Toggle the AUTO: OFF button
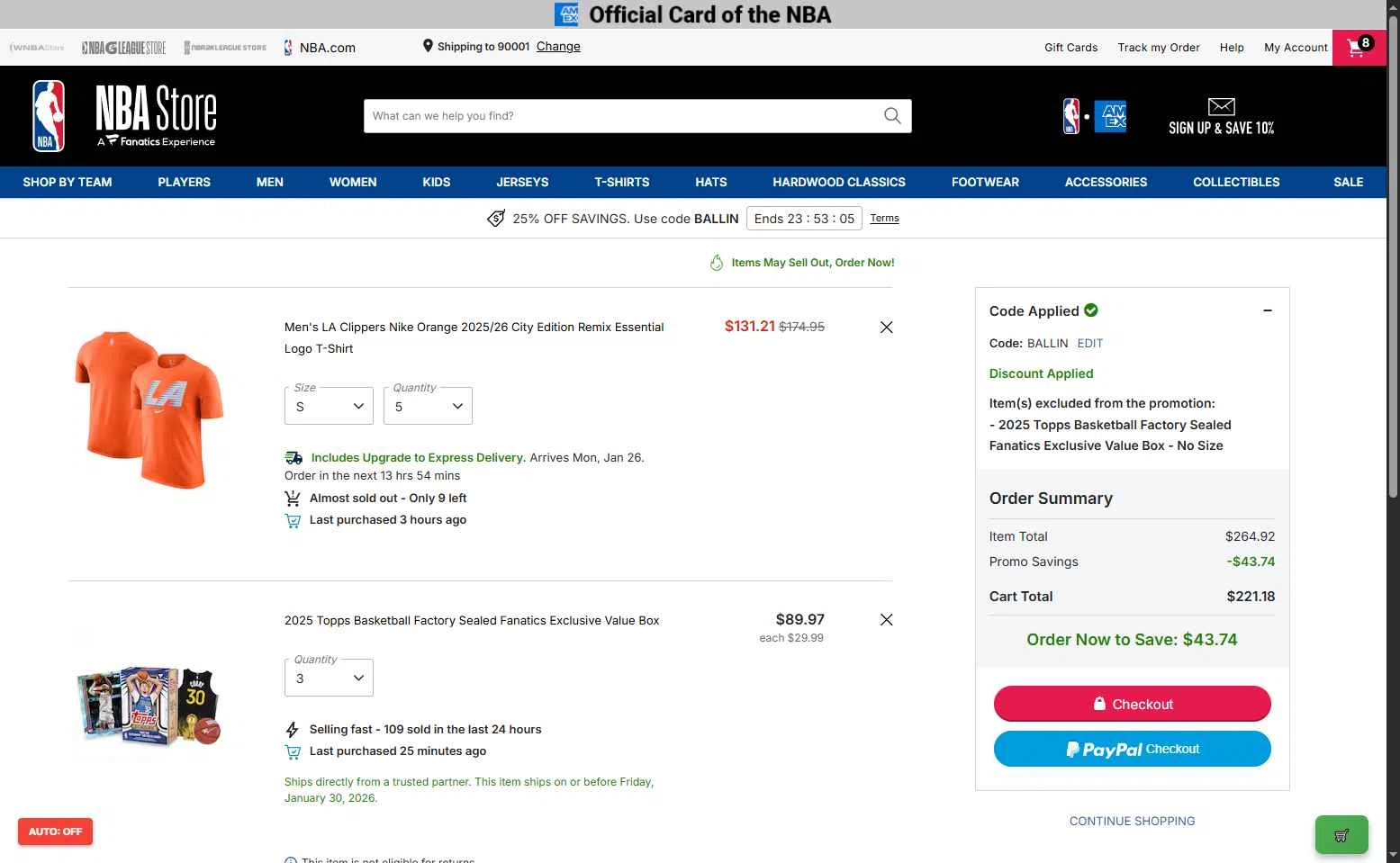 point(55,832)
